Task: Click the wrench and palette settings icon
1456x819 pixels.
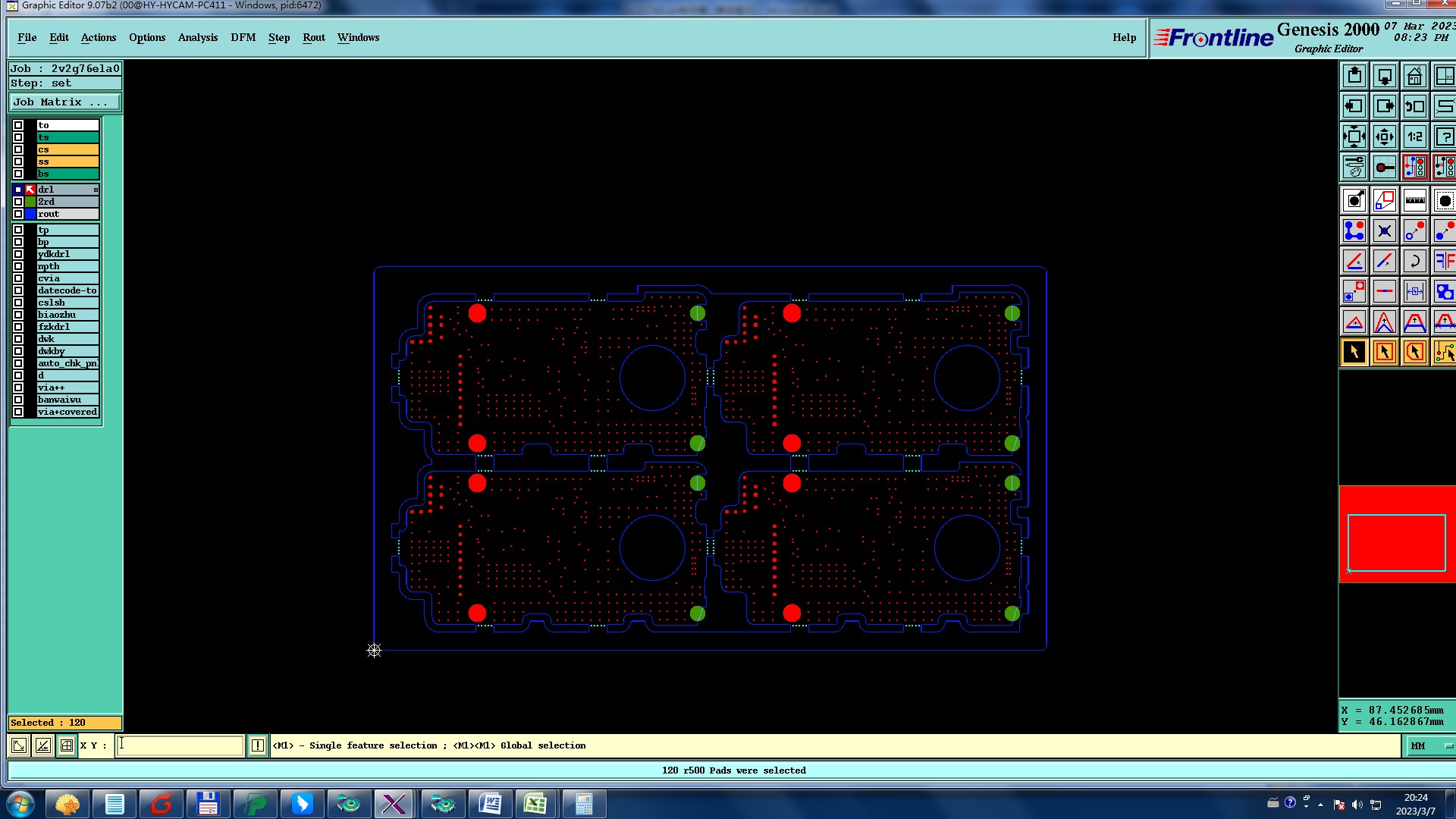Action: click(x=1354, y=167)
